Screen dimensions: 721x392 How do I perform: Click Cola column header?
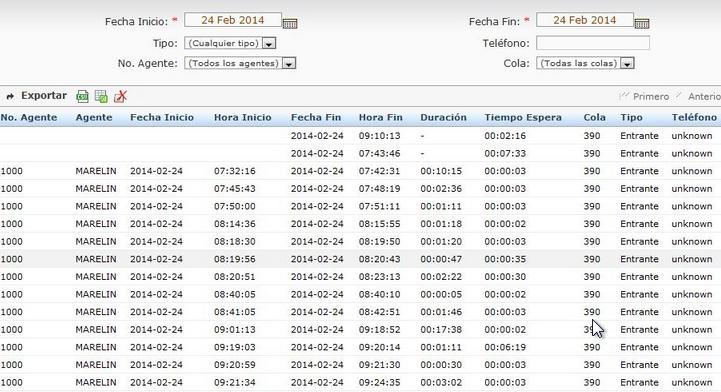point(595,118)
